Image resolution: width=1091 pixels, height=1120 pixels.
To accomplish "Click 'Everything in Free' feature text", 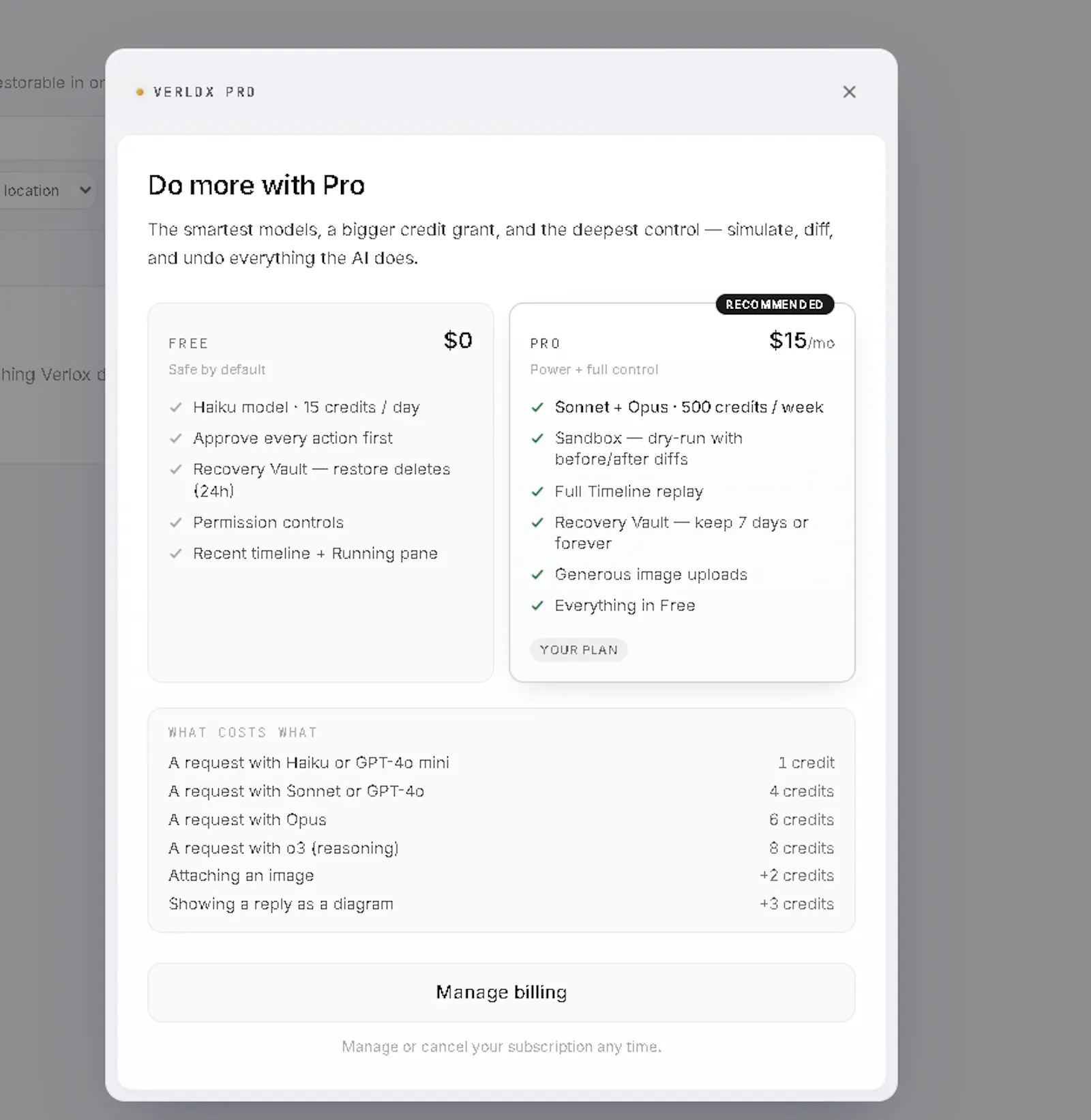I will tap(625, 605).
